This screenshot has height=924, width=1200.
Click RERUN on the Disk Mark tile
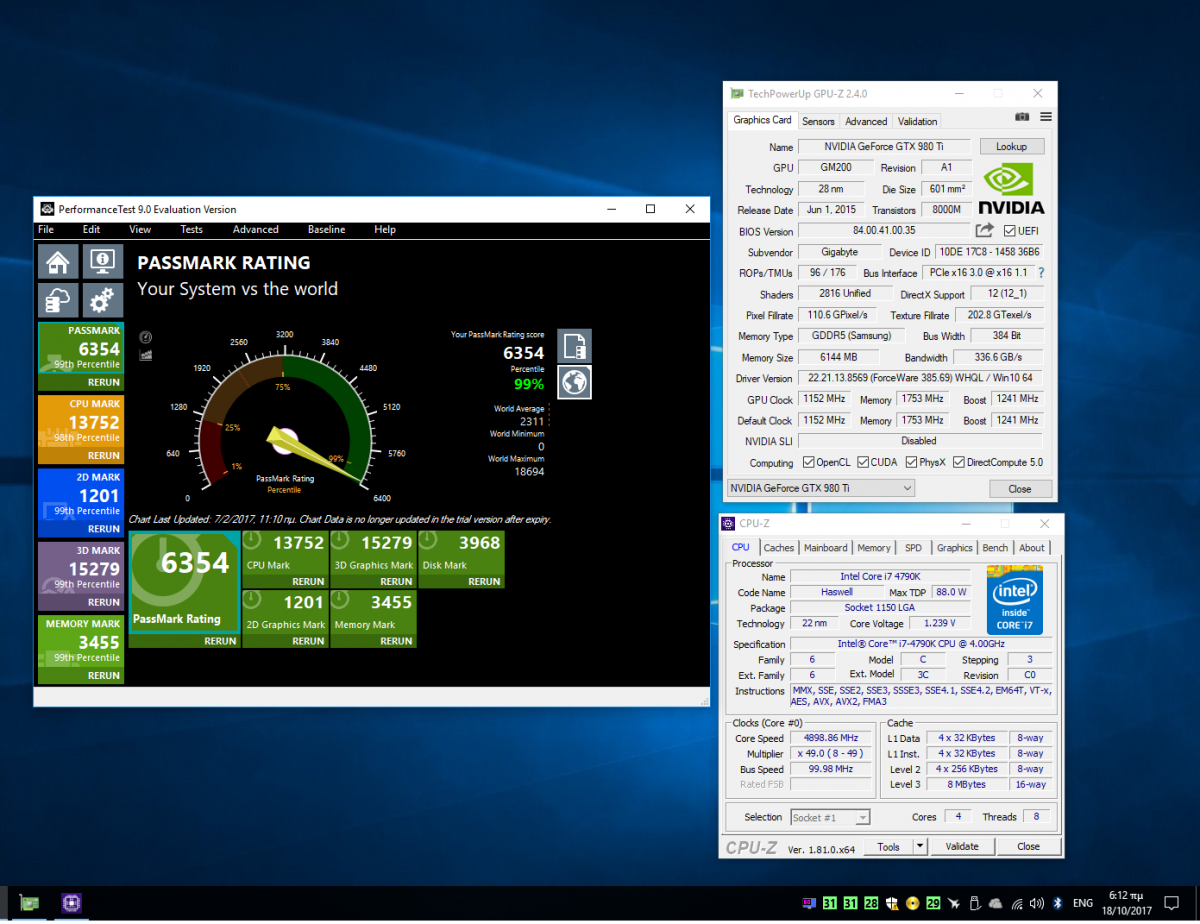[484, 582]
